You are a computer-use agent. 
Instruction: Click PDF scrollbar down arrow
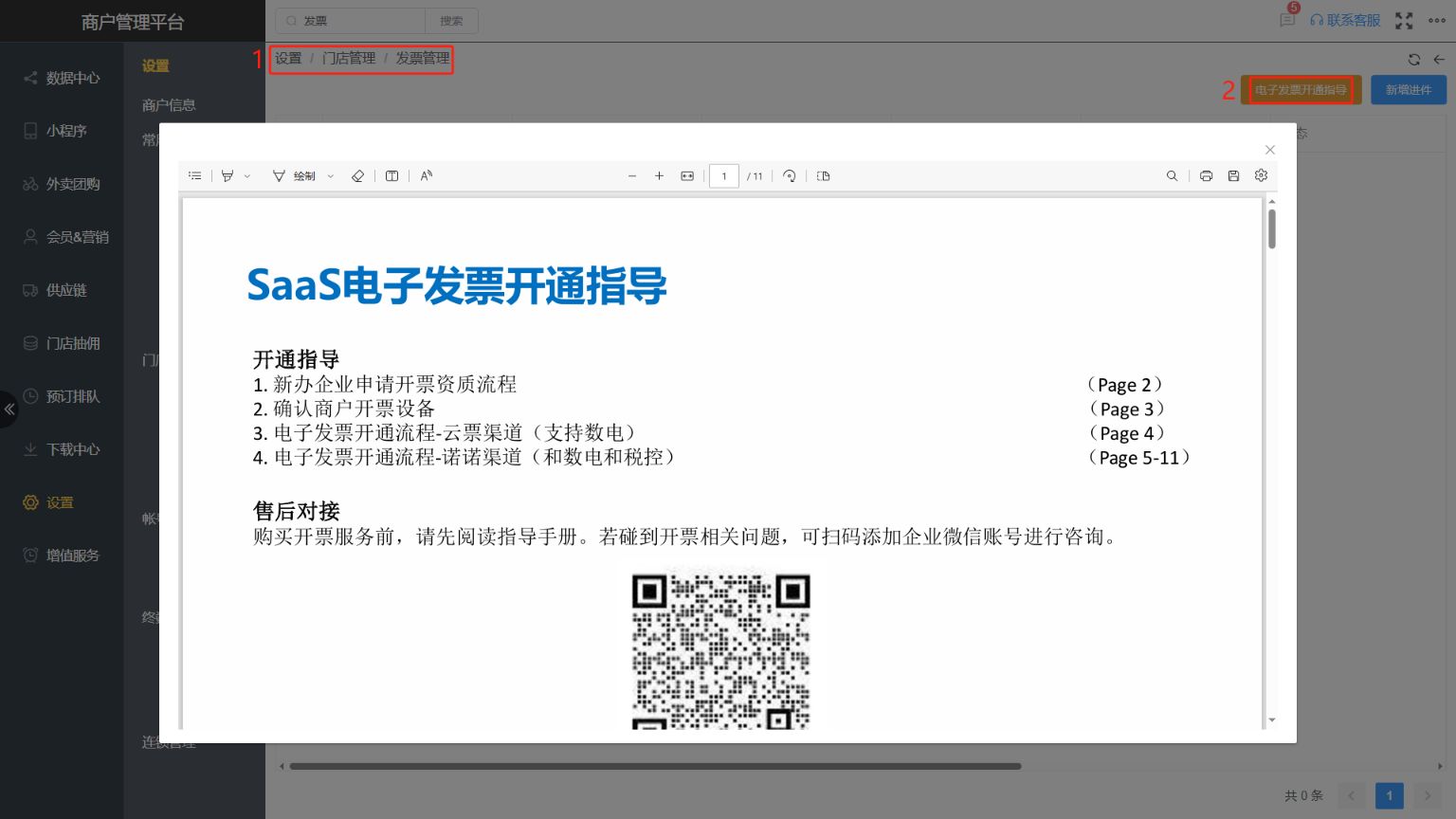tap(1272, 720)
